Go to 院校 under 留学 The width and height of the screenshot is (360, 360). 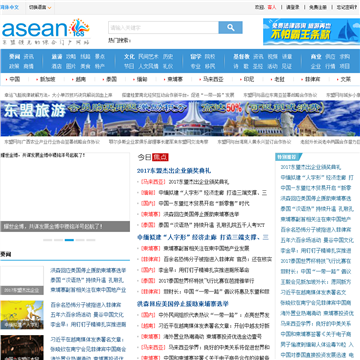[x=210, y=57]
